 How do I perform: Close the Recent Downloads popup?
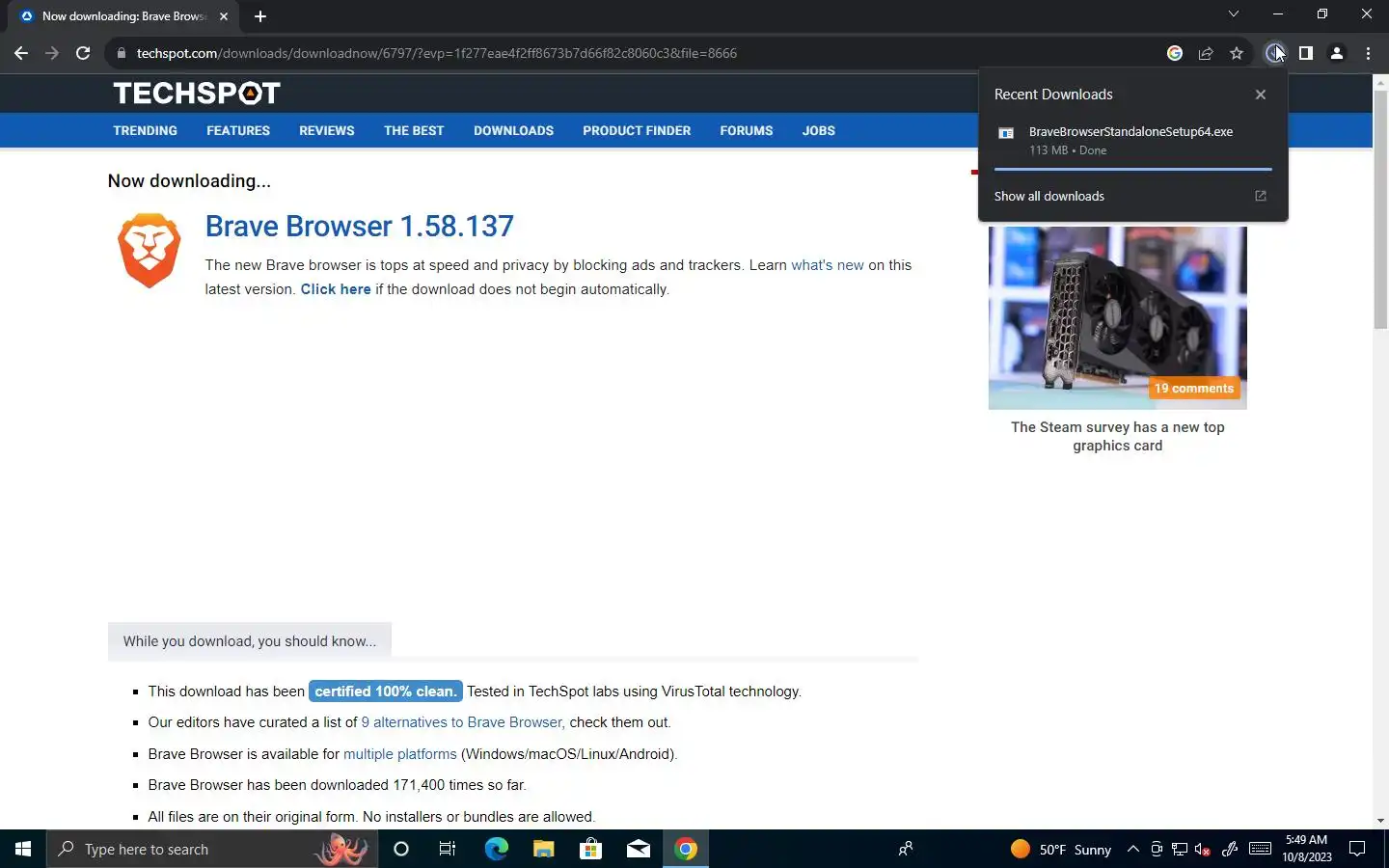tap(1260, 95)
